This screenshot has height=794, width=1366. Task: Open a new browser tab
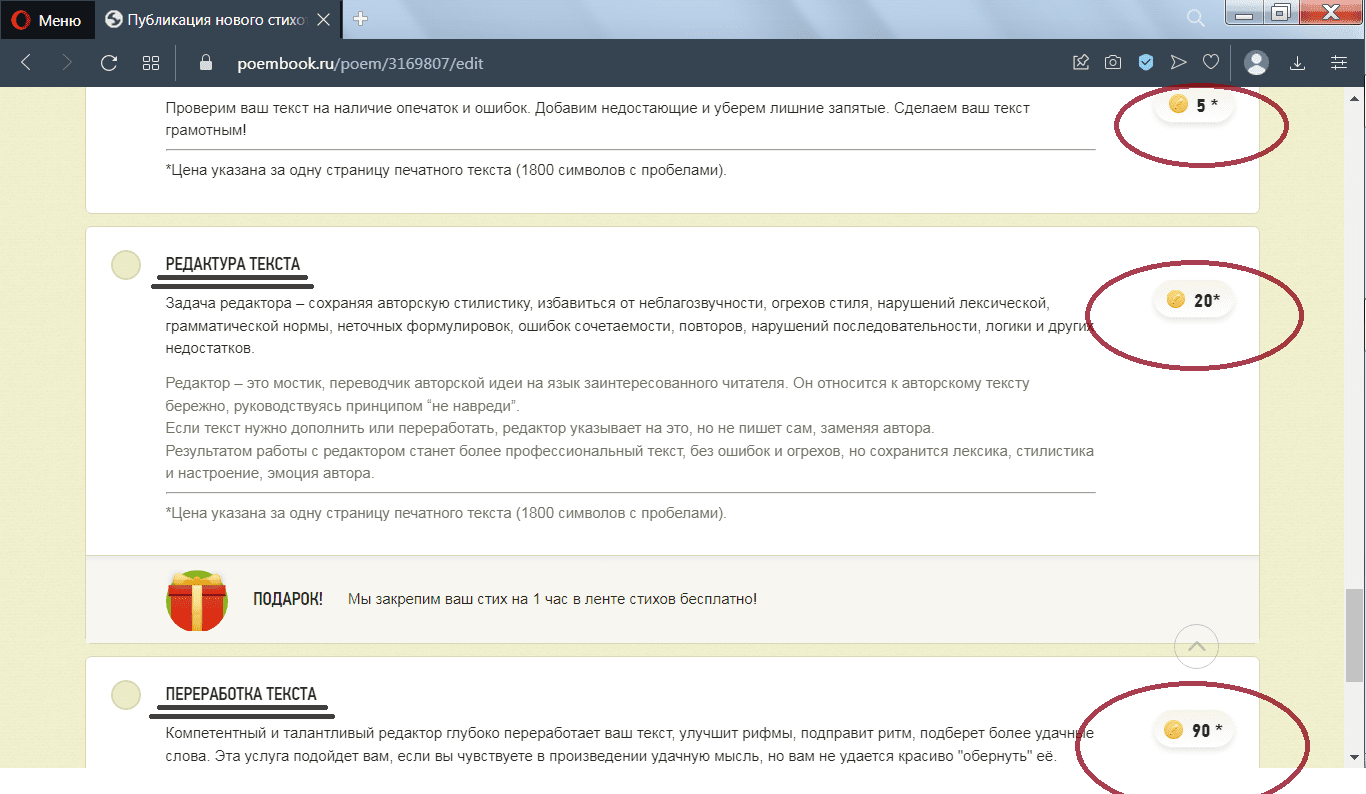tap(361, 19)
